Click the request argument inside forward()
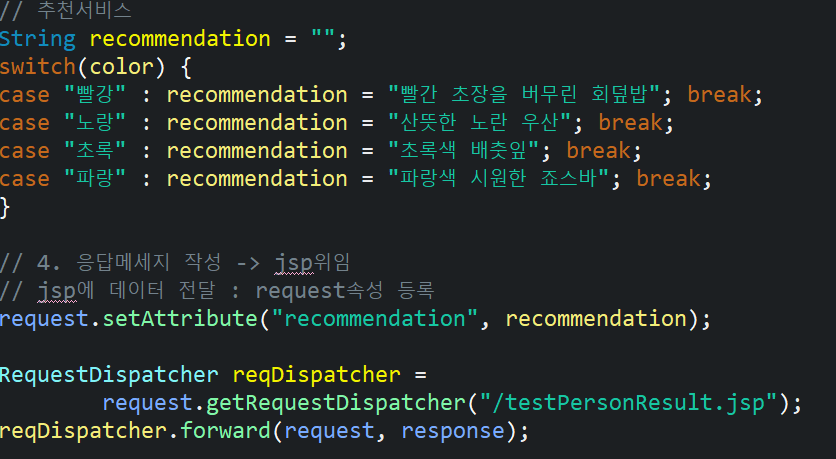 [329, 431]
